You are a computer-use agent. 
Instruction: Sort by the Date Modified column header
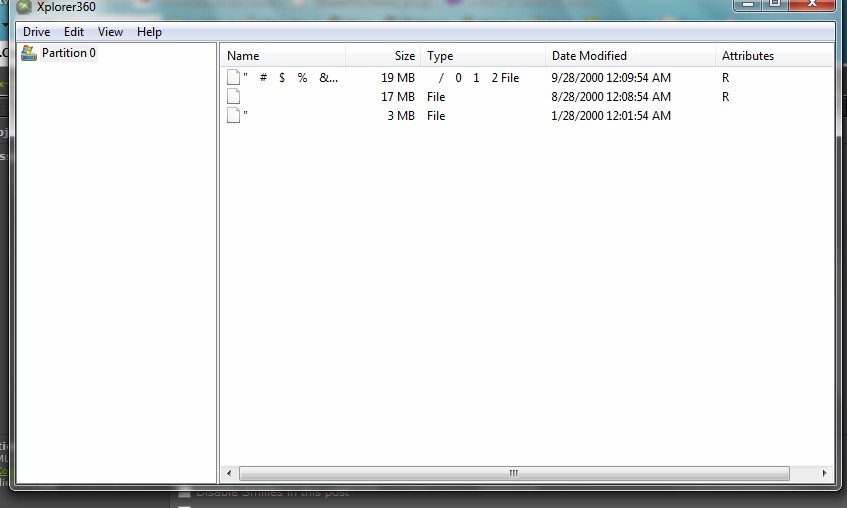pos(589,56)
